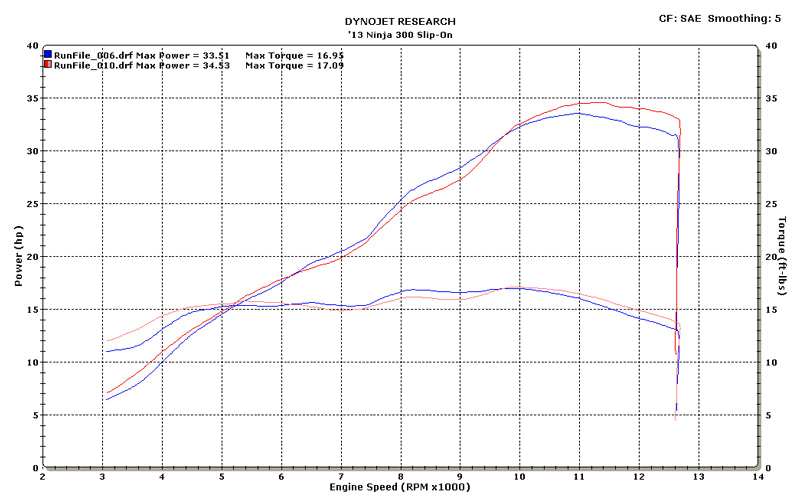This screenshot has width=800, height=503.
Task: Click the blue swatch beside RunFile_006.drf
Action: click(x=47, y=54)
